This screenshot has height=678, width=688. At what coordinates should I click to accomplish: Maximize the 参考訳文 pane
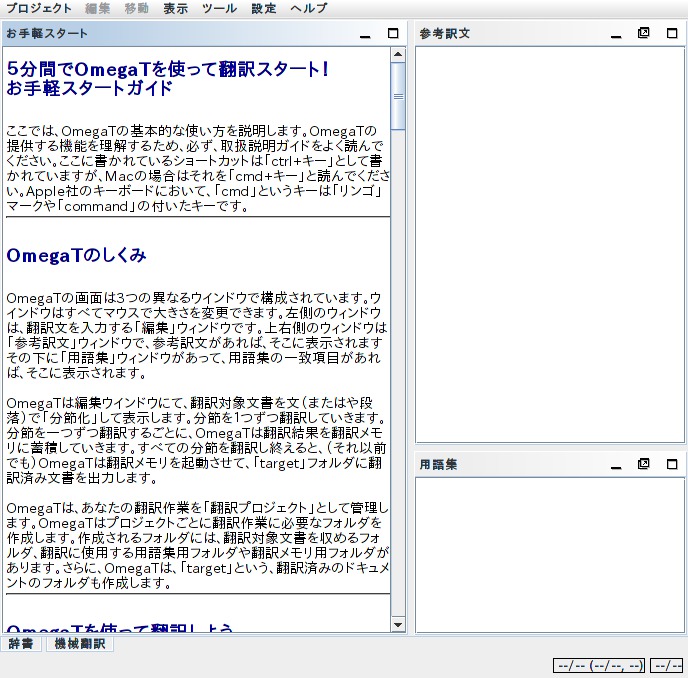[x=672, y=33]
